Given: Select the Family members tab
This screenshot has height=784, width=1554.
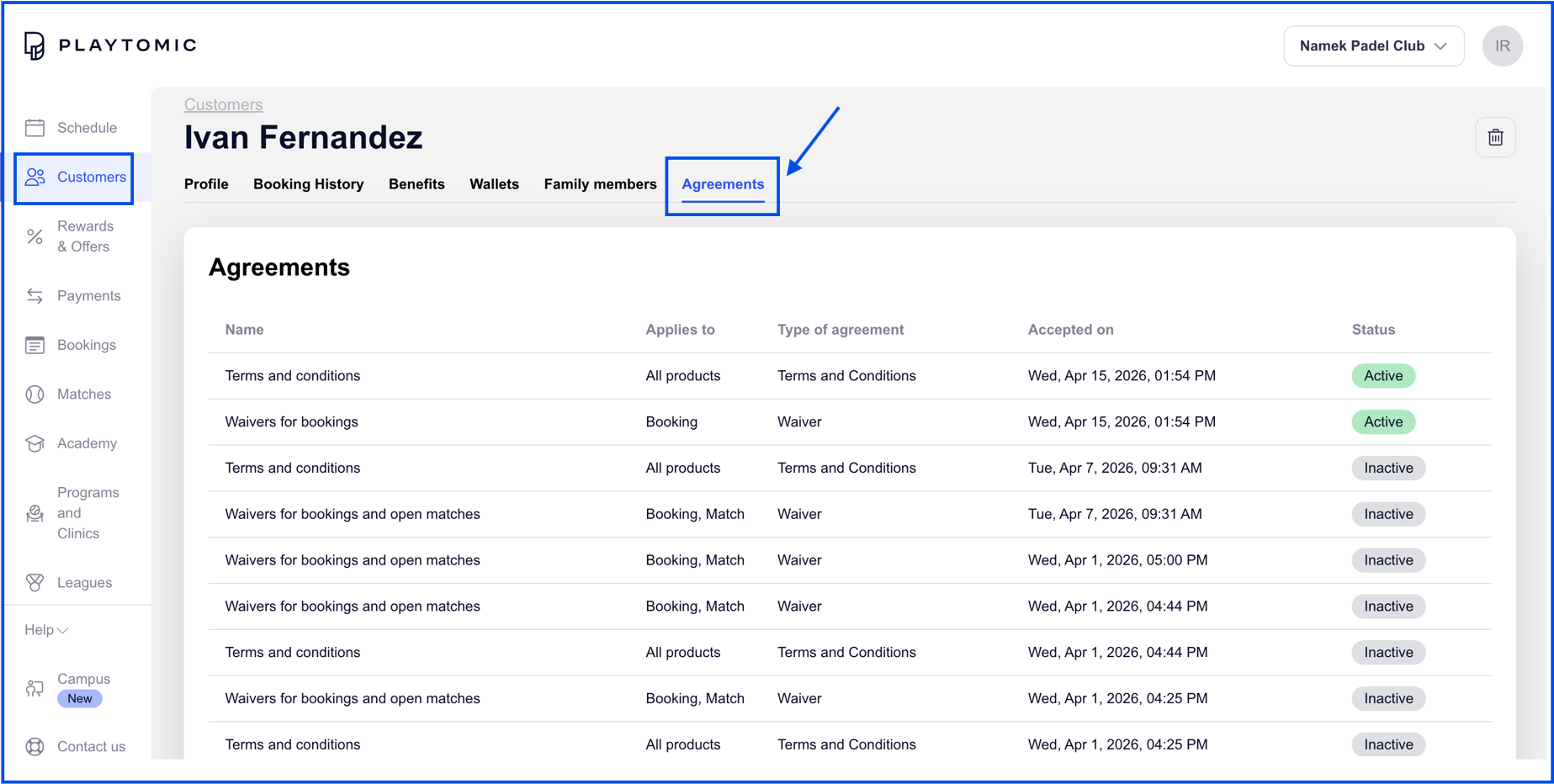Looking at the screenshot, I should coord(600,184).
